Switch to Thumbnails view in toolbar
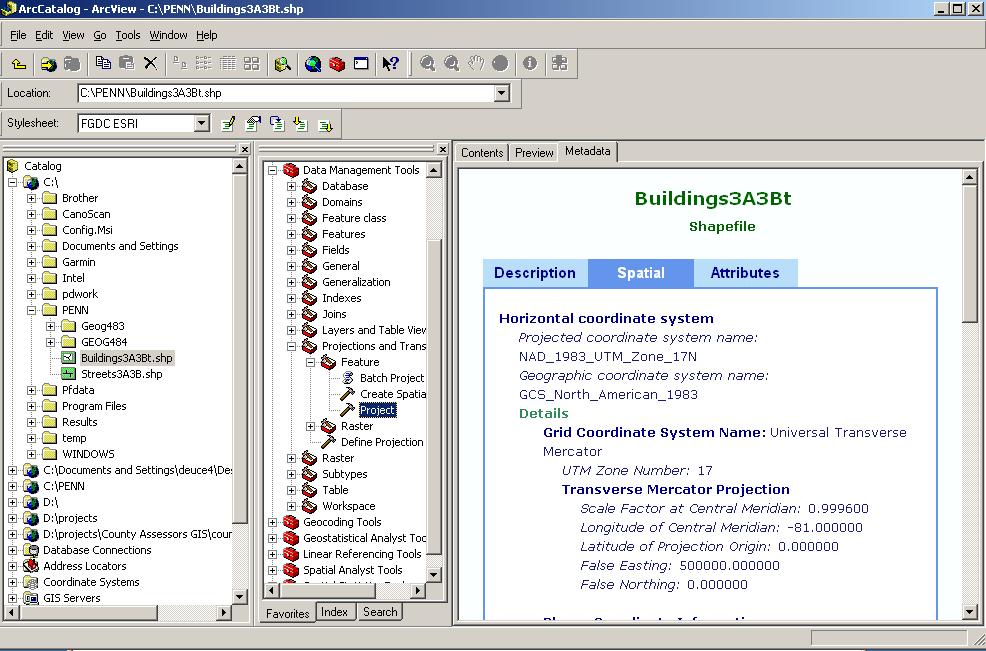 pyautogui.click(x=252, y=63)
